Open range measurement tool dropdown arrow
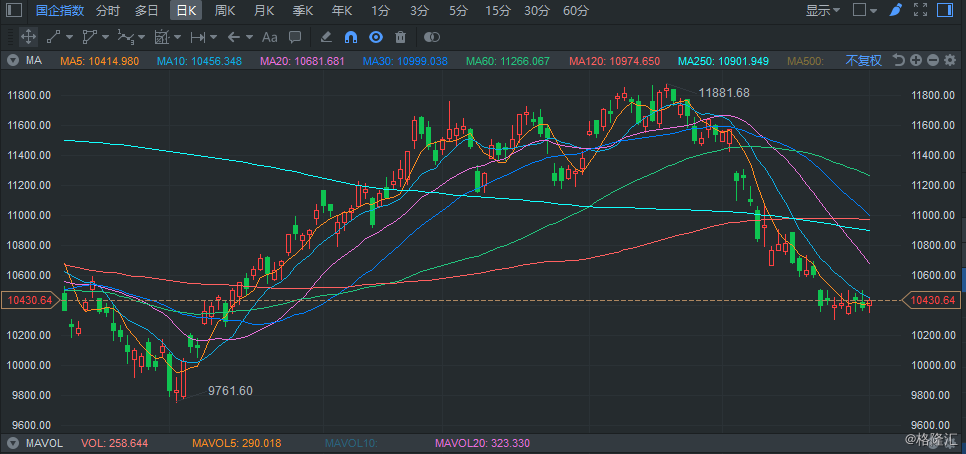Screen dimensions: 966x454 coord(214,37)
